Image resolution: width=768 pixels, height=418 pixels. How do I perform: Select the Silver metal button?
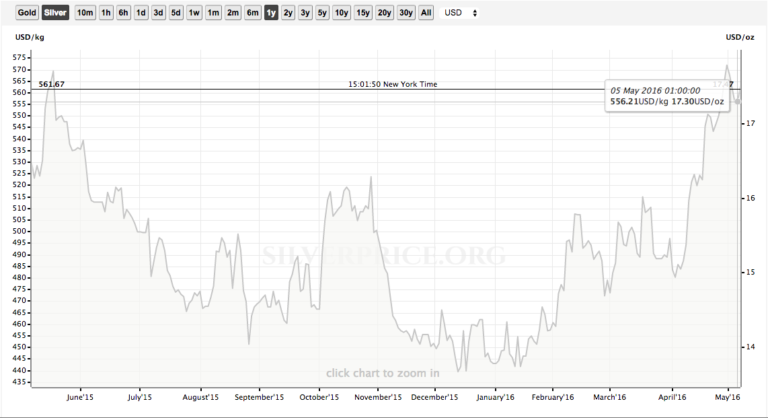point(55,13)
